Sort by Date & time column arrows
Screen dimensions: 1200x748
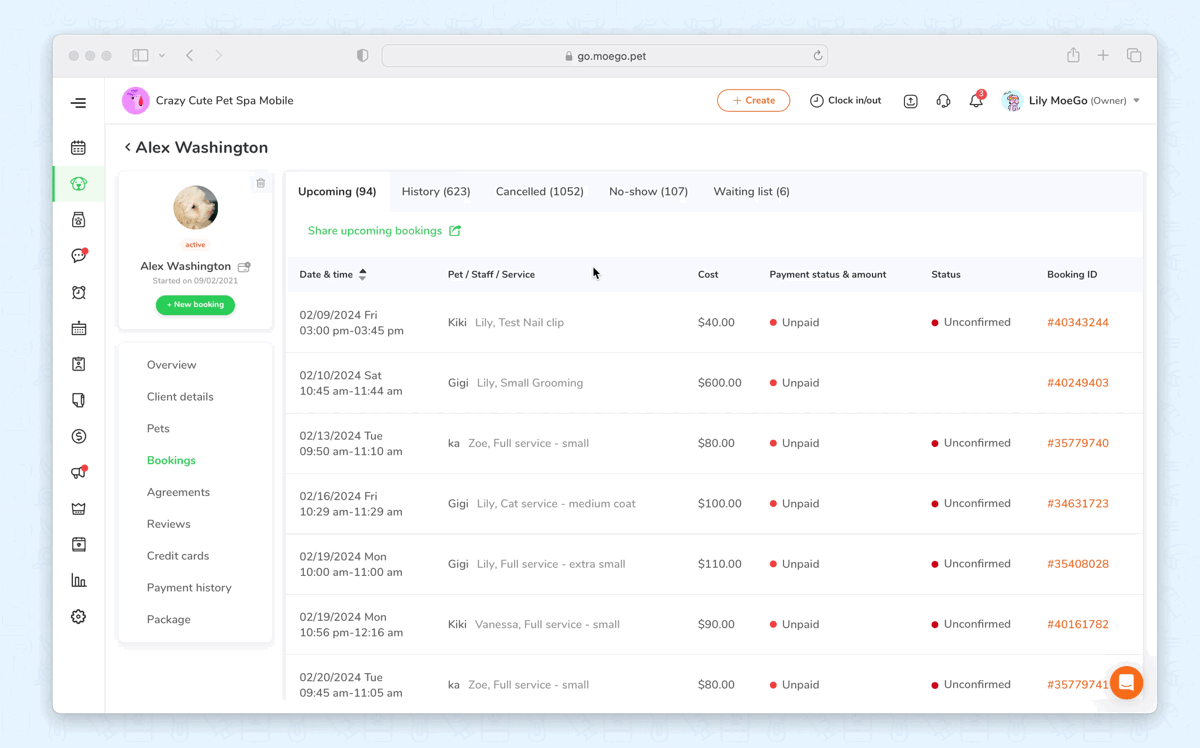(363, 274)
